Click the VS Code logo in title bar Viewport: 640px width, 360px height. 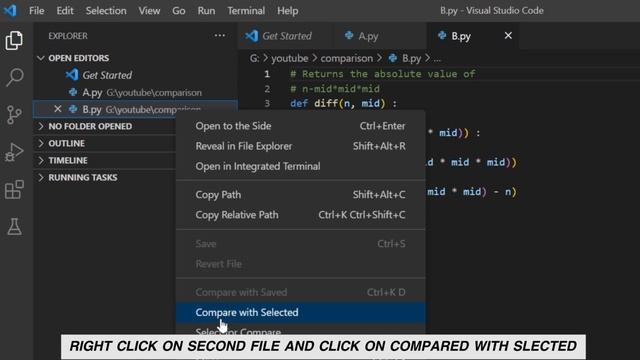pos(10,10)
